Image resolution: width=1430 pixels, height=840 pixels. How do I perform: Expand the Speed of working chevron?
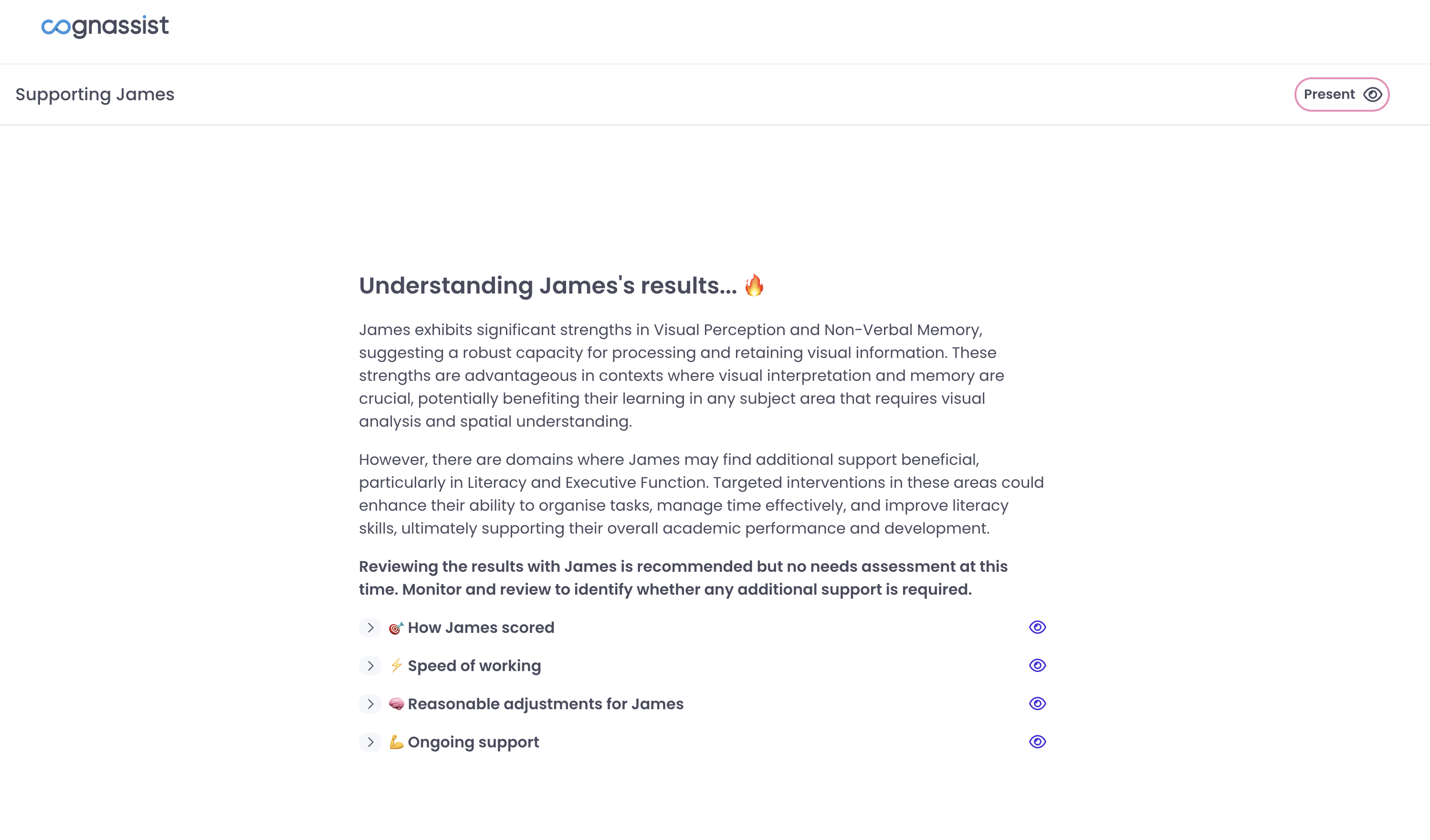point(370,666)
